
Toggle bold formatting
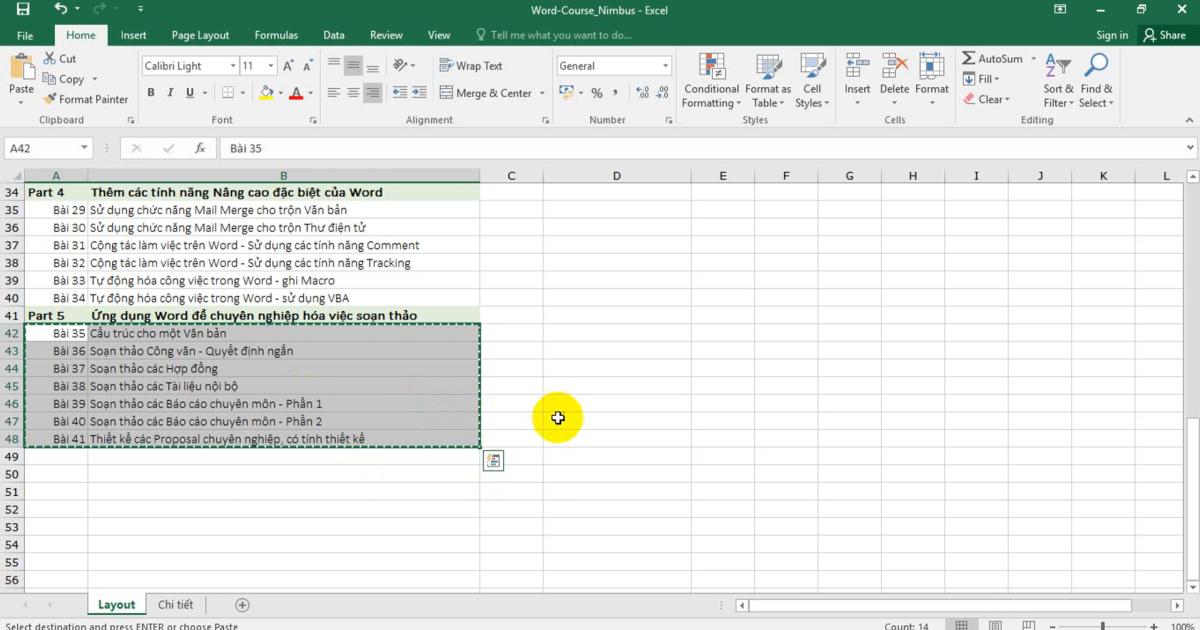pyautogui.click(x=151, y=91)
